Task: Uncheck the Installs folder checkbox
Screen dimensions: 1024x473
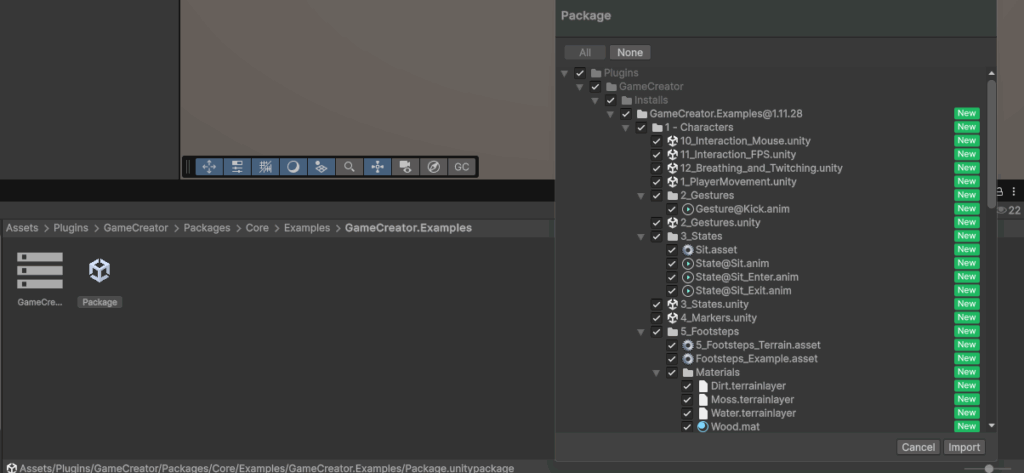Action: [610, 100]
